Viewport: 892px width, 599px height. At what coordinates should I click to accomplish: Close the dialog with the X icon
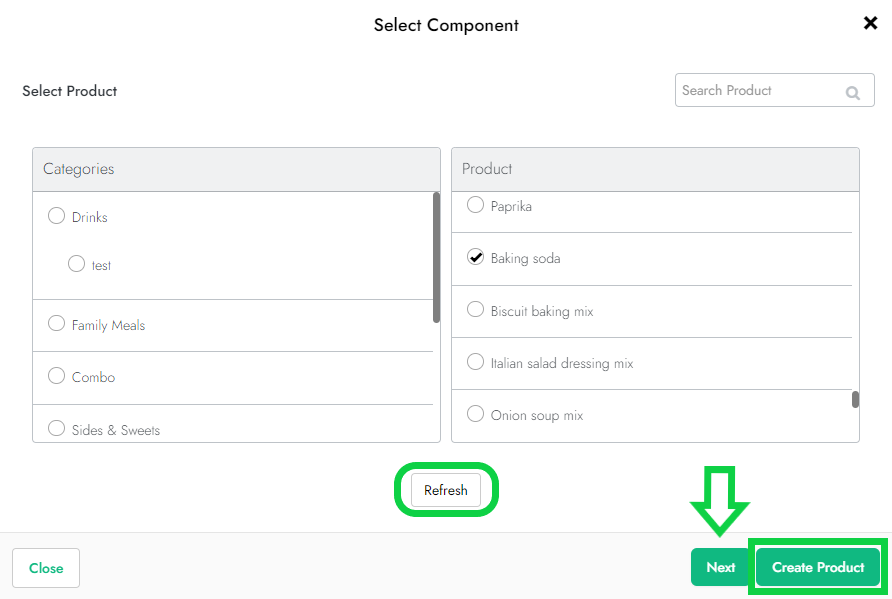tap(870, 23)
